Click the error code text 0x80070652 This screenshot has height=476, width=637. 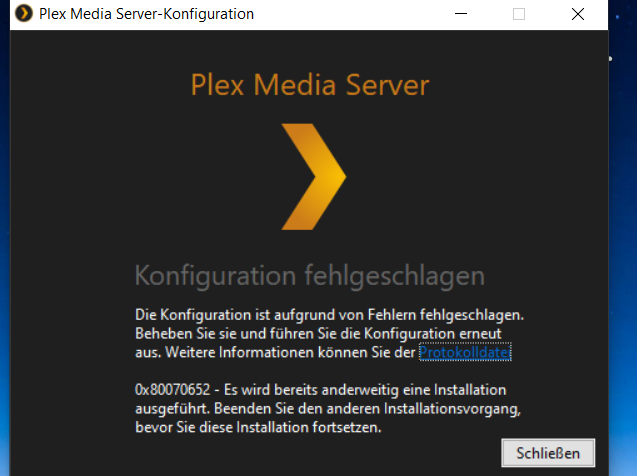click(x=173, y=389)
